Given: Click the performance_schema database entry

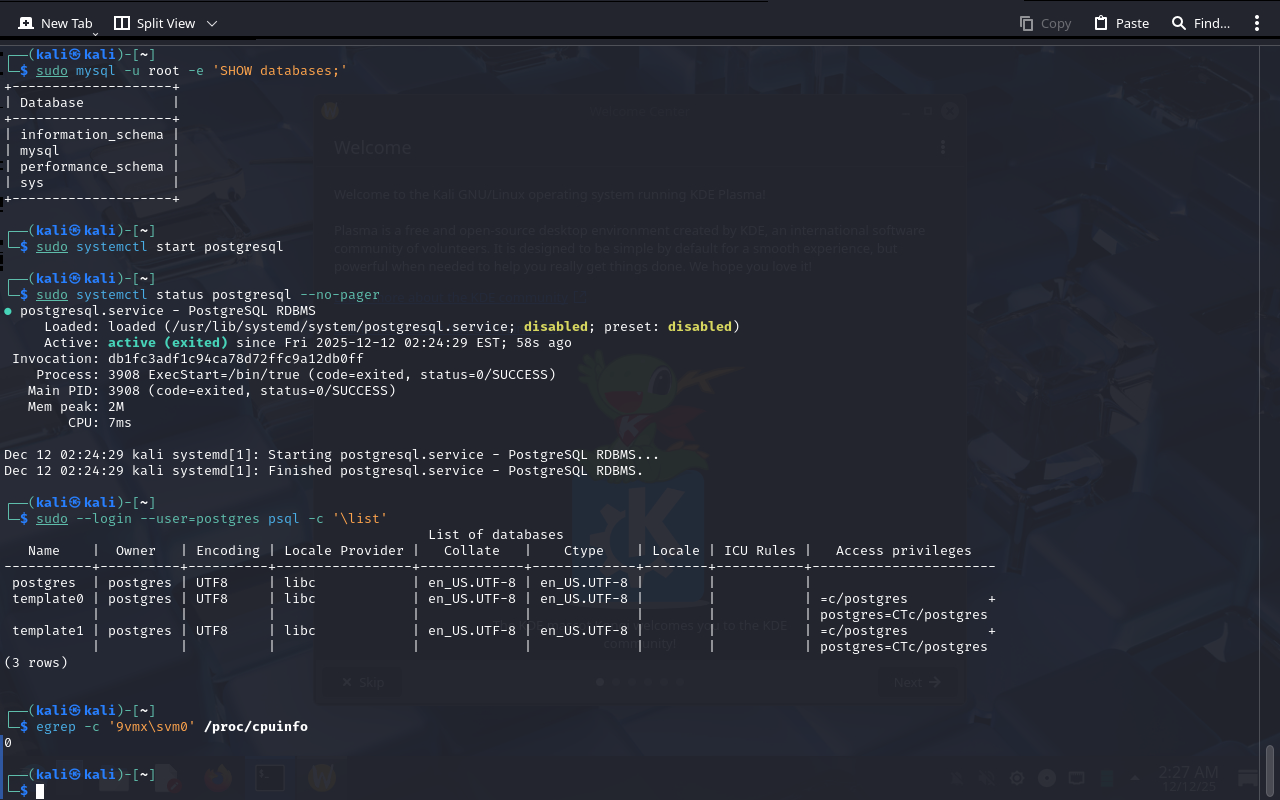Looking at the screenshot, I should coord(91,167).
